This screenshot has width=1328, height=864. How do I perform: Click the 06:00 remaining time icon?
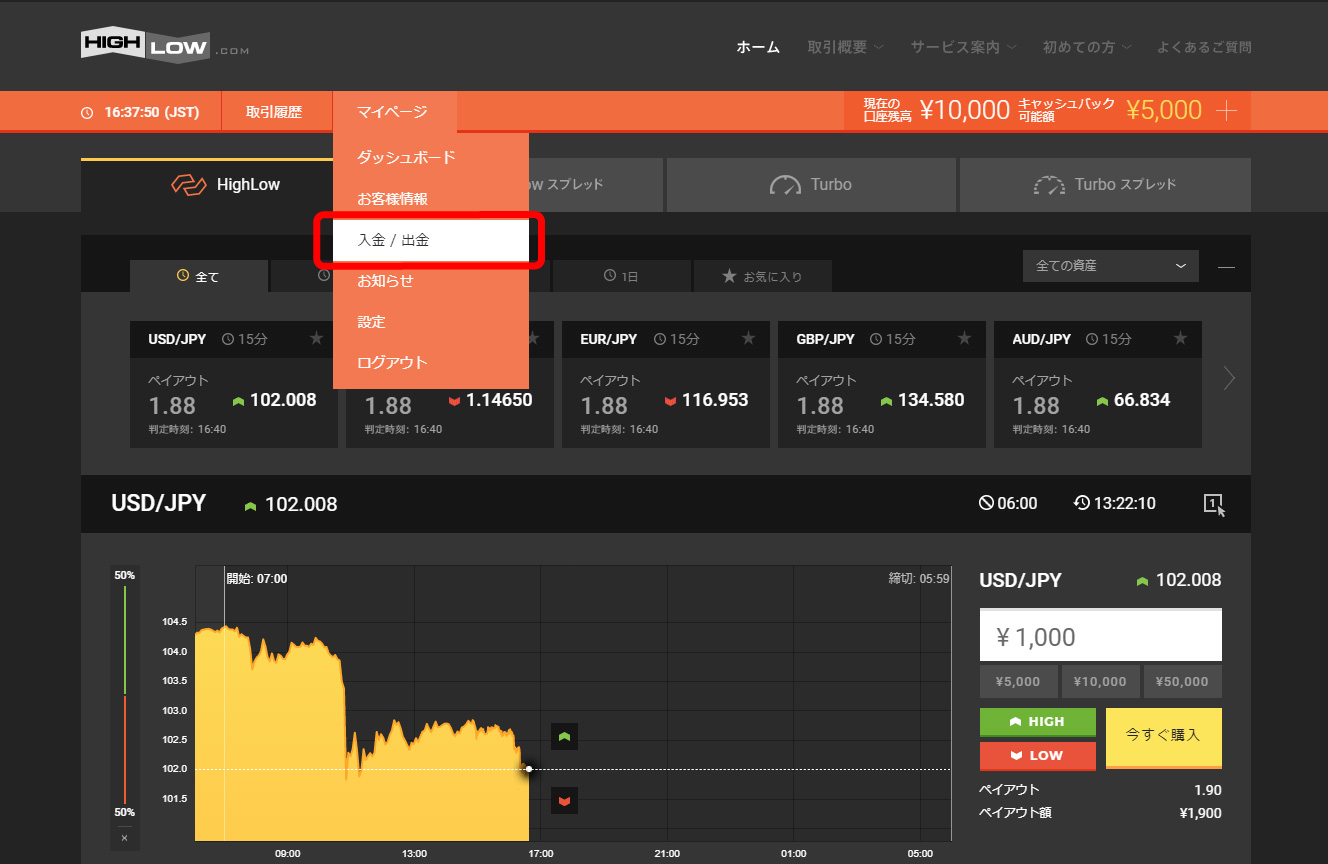coord(986,503)
